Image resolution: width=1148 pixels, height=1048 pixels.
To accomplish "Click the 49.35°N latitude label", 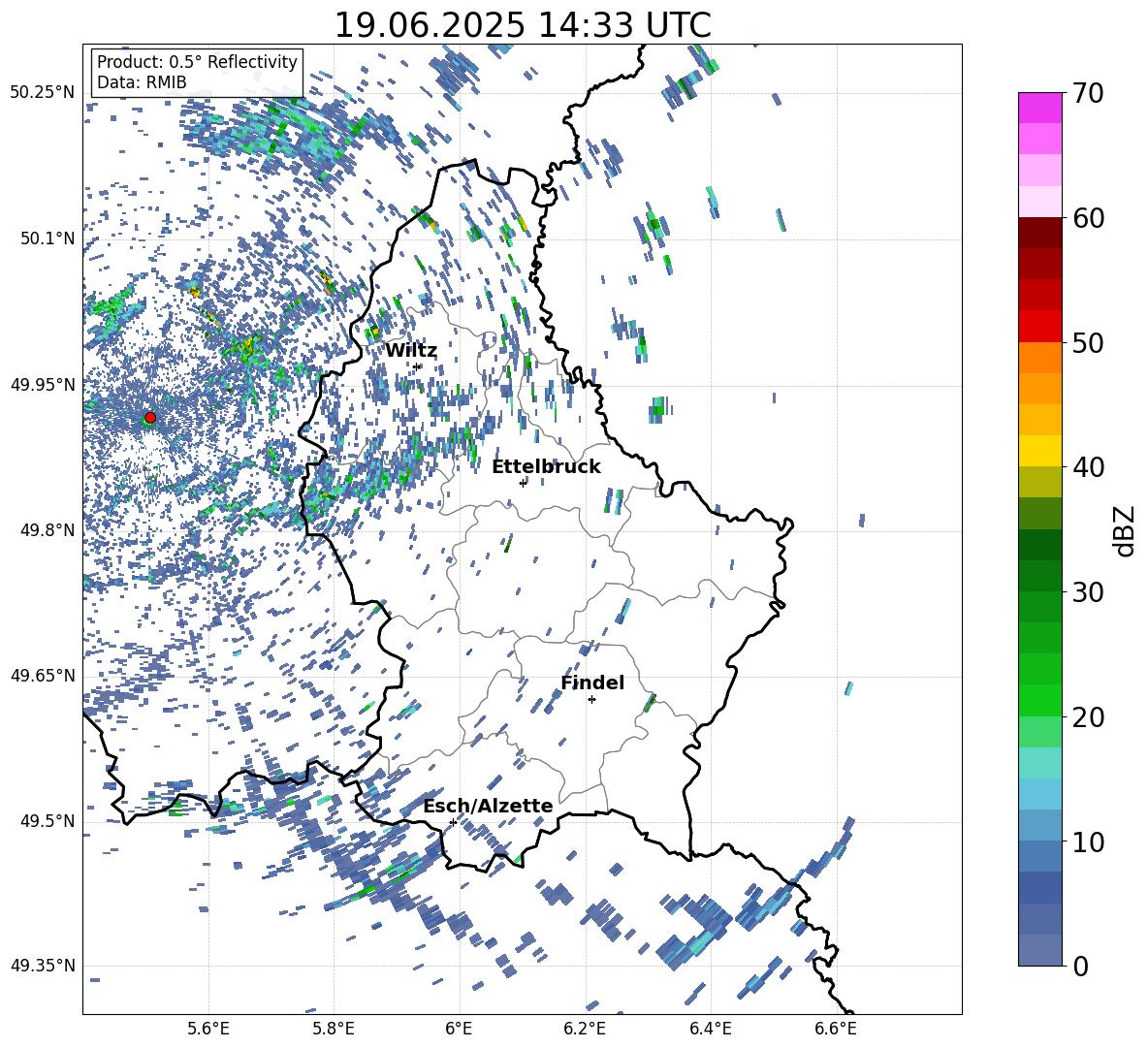I will (43, 966).
